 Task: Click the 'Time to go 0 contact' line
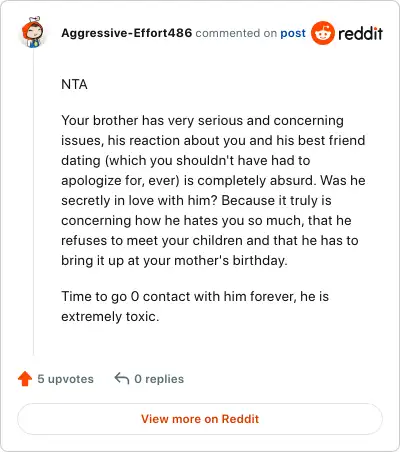click(x=195, y=296)
